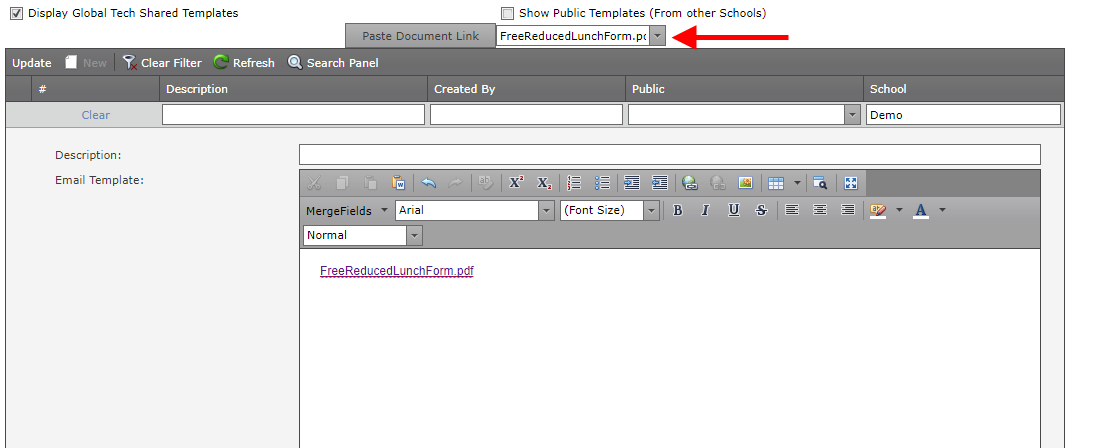1101x448 pixels.
Task: Expand the insert table dropdown arrow
Action: coord(797,183)
